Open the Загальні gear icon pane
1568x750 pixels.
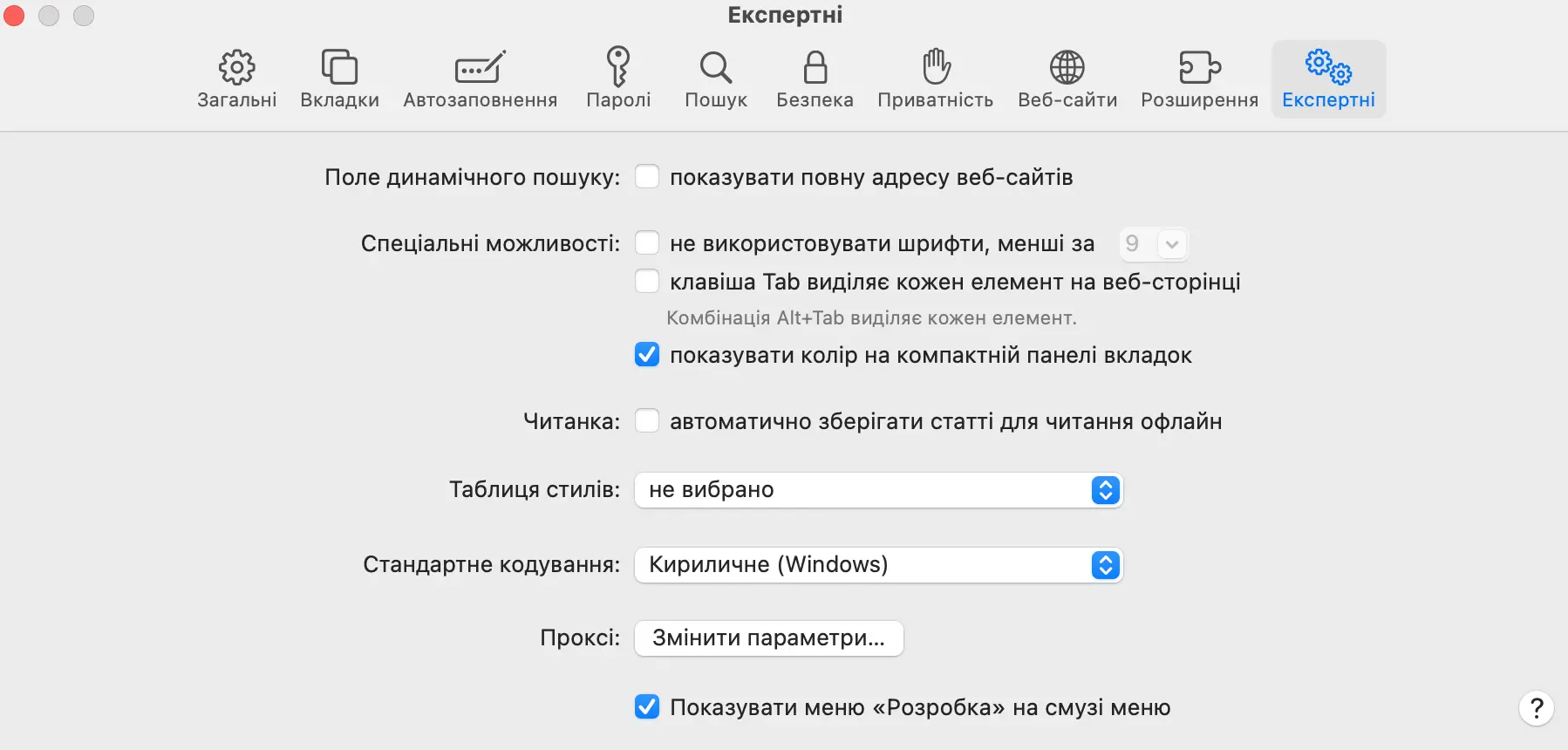(x=236, y=67)
